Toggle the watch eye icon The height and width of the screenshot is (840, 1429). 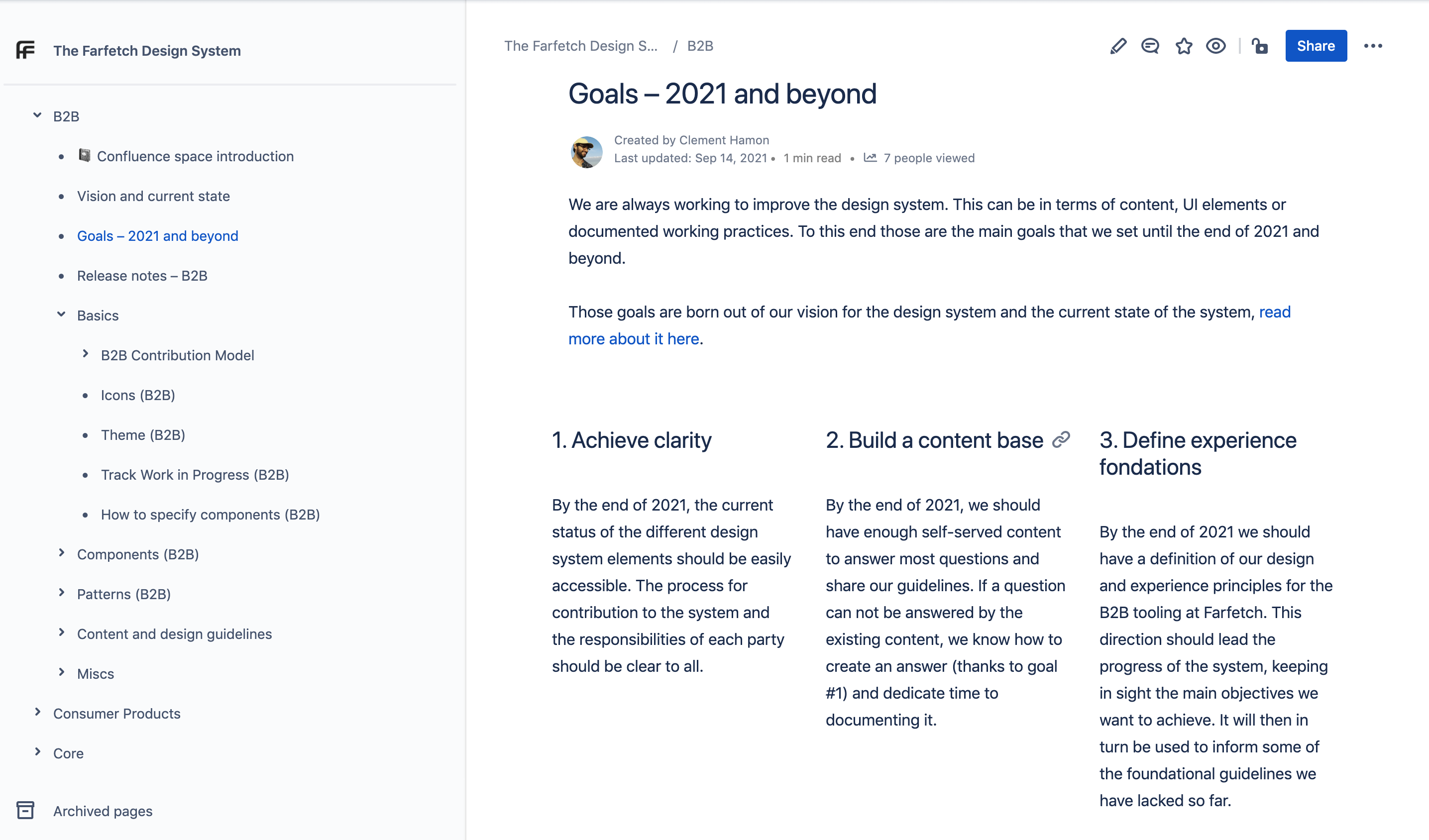click(1216, 46)
